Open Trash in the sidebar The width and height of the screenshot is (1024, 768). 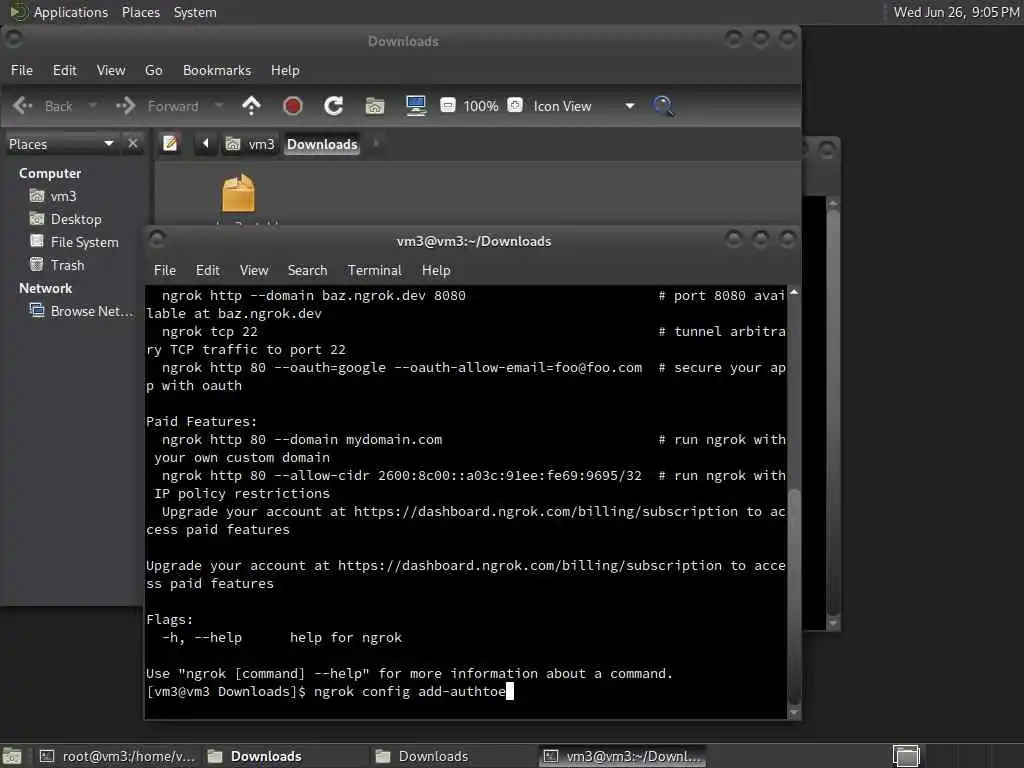(x=57, y=264)
